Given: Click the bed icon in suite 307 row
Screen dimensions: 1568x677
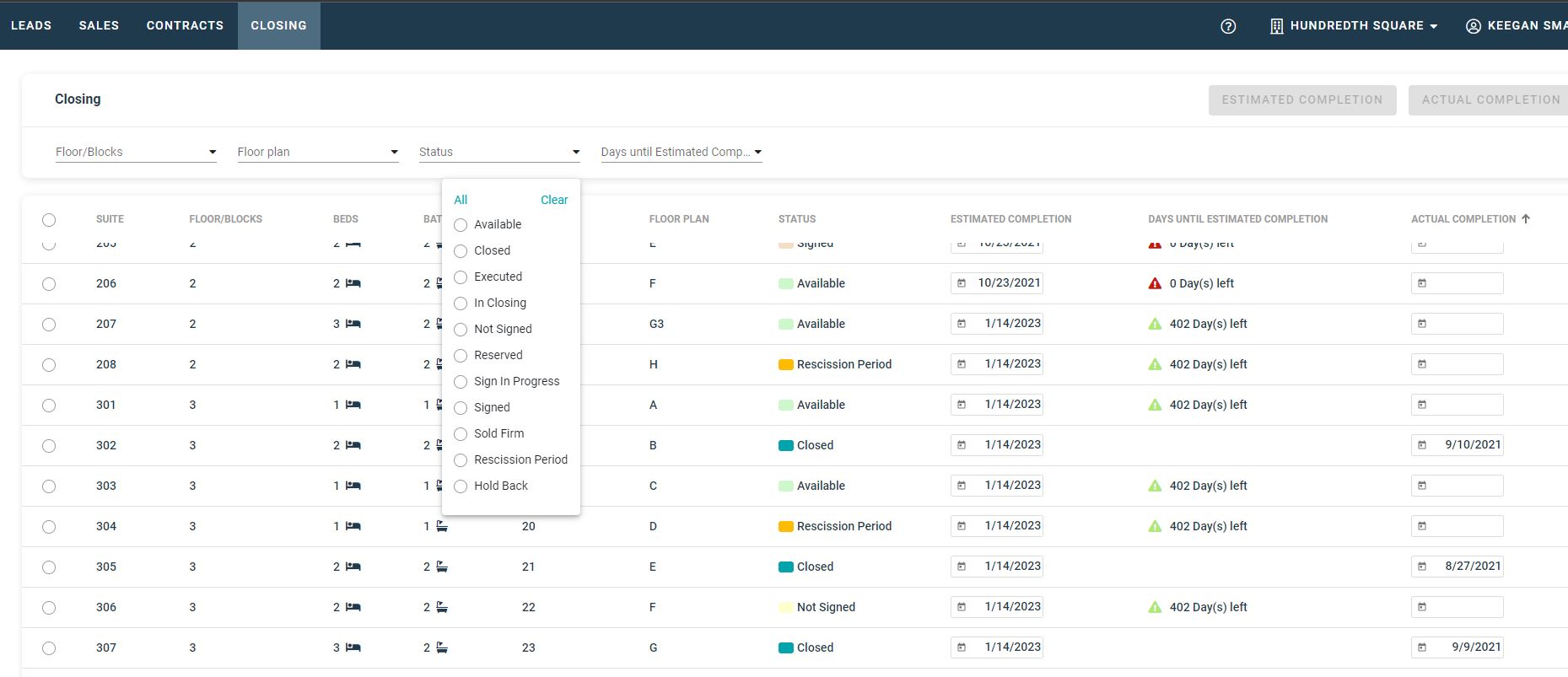Looking at the screenshot, I should 353,647.
